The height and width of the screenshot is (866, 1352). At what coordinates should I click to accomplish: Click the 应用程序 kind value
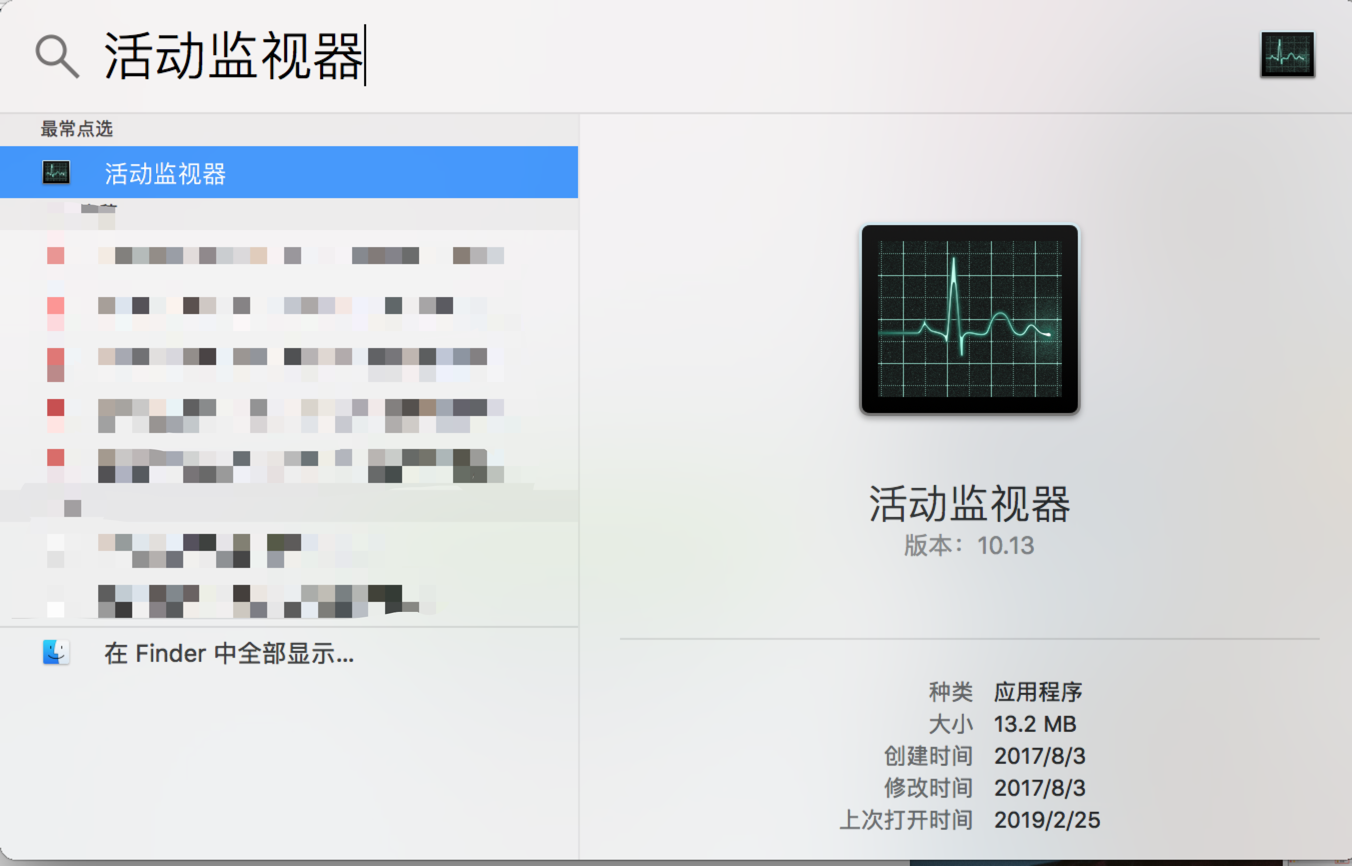[x=1038, y=692]
